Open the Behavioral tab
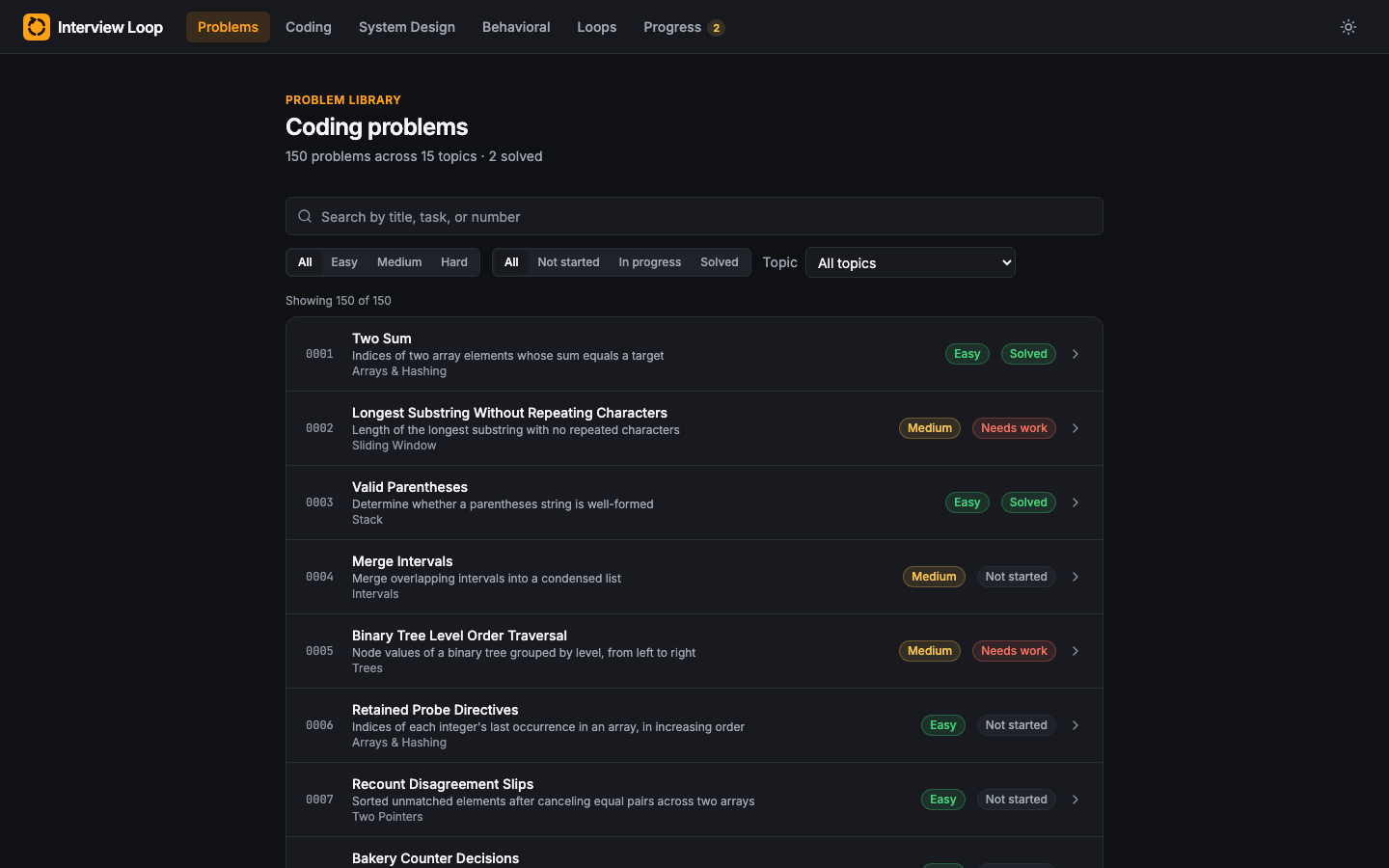Screen dimensions: 1389x868 (x=516, y=27)
